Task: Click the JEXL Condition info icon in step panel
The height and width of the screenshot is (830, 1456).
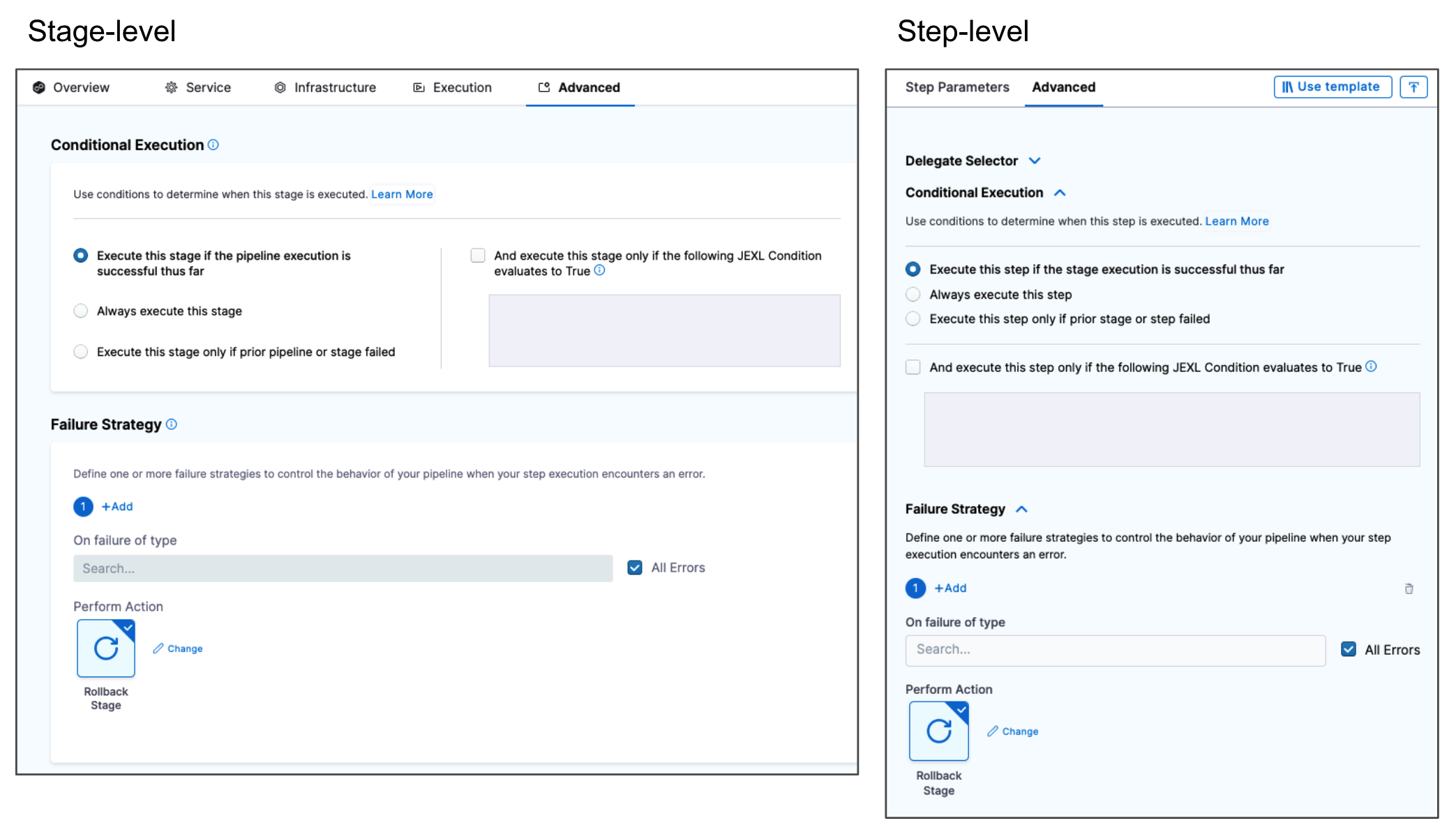Action: click(1371, 366)
